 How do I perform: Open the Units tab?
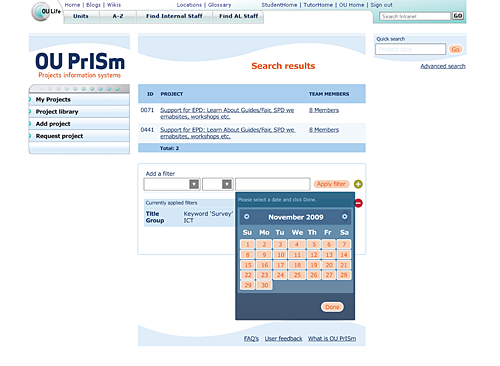click(x=81, y=16)
